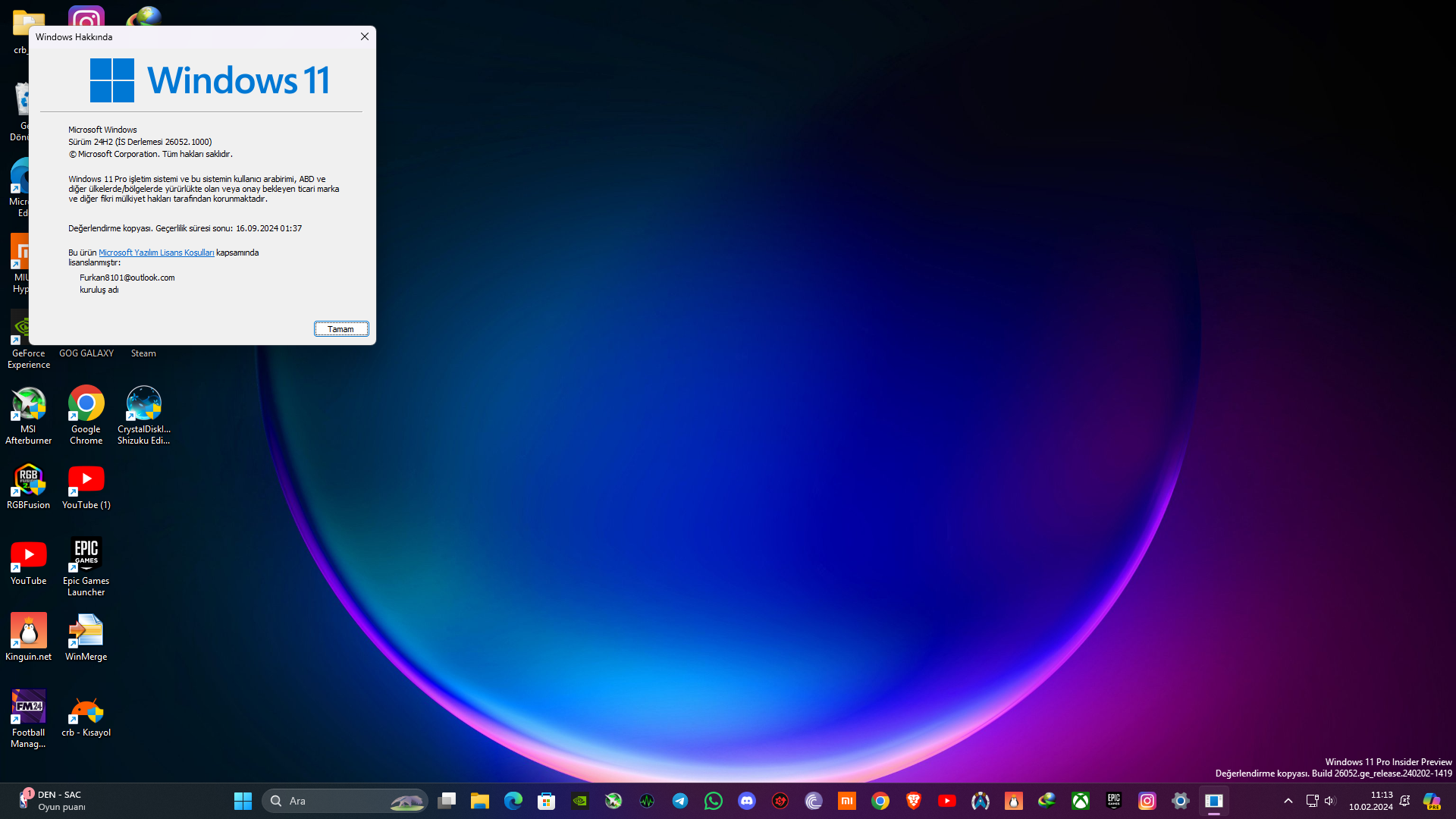Toggle Task View from taskbar

pyautogui.click(x=447, y=801)
